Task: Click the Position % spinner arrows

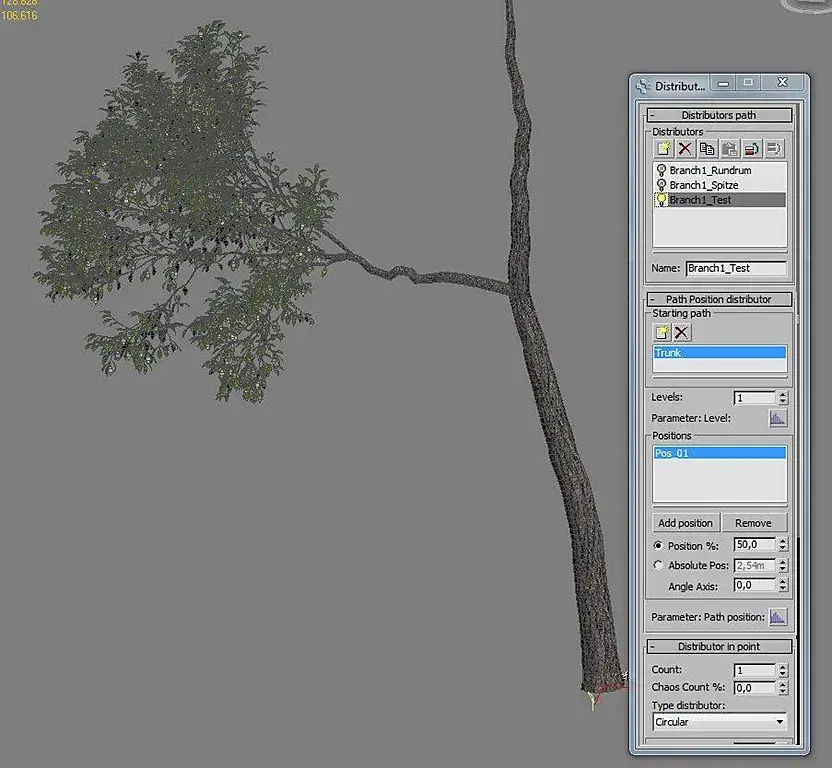Action: [782, 545]
